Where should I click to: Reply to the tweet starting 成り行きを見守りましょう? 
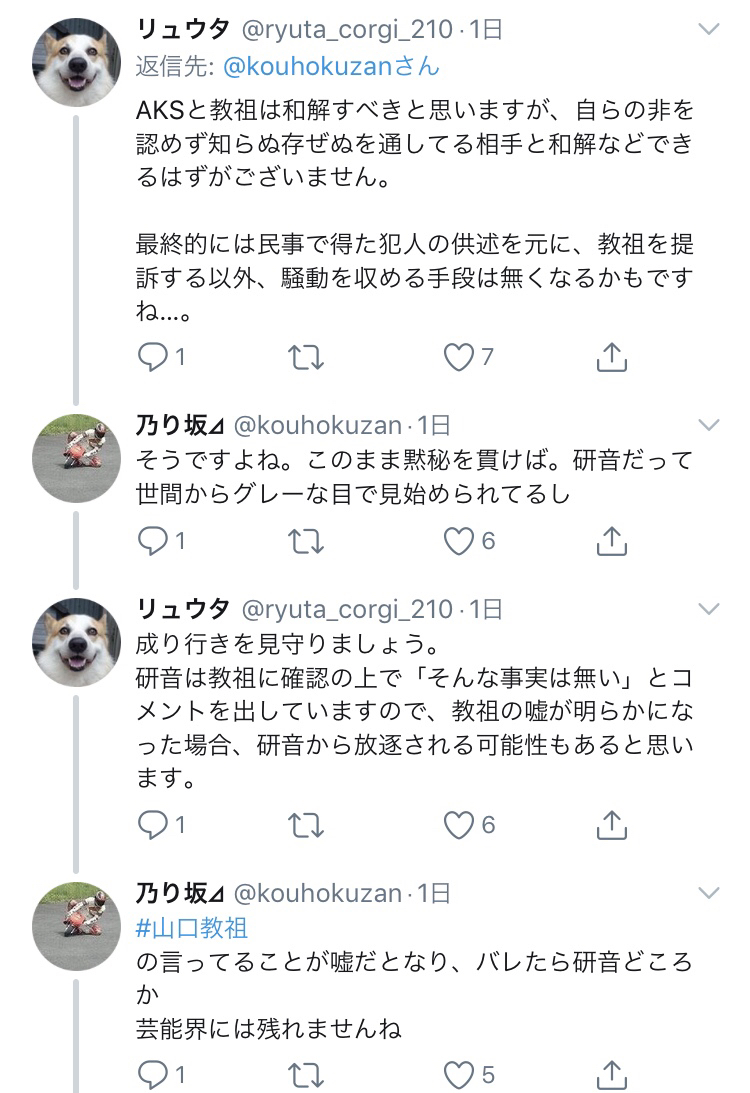pyautogui.click(x=153, y=825)
